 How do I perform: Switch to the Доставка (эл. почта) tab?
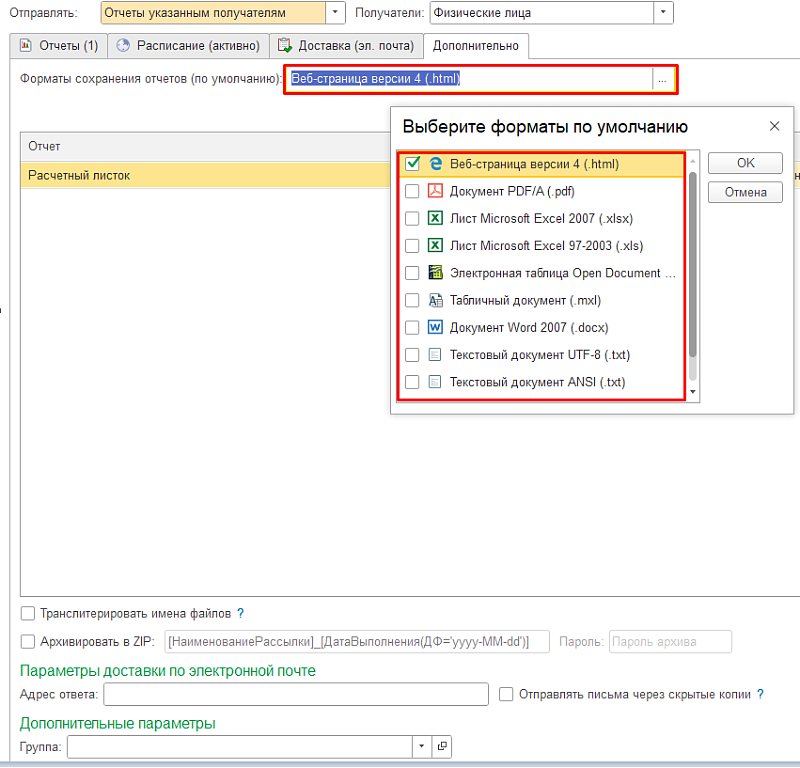tap(346, 46)
